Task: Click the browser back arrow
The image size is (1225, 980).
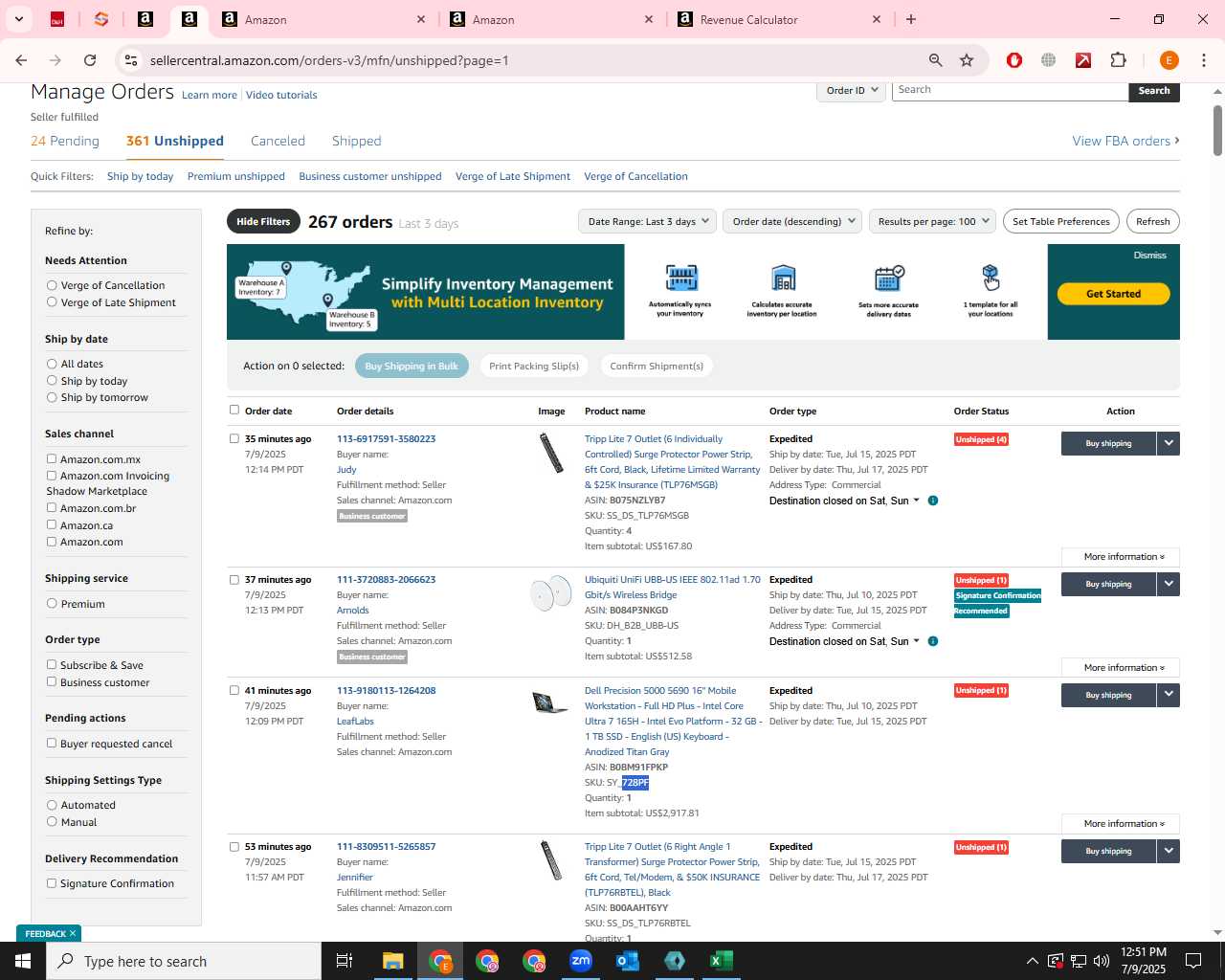Action: click(21, 60)
